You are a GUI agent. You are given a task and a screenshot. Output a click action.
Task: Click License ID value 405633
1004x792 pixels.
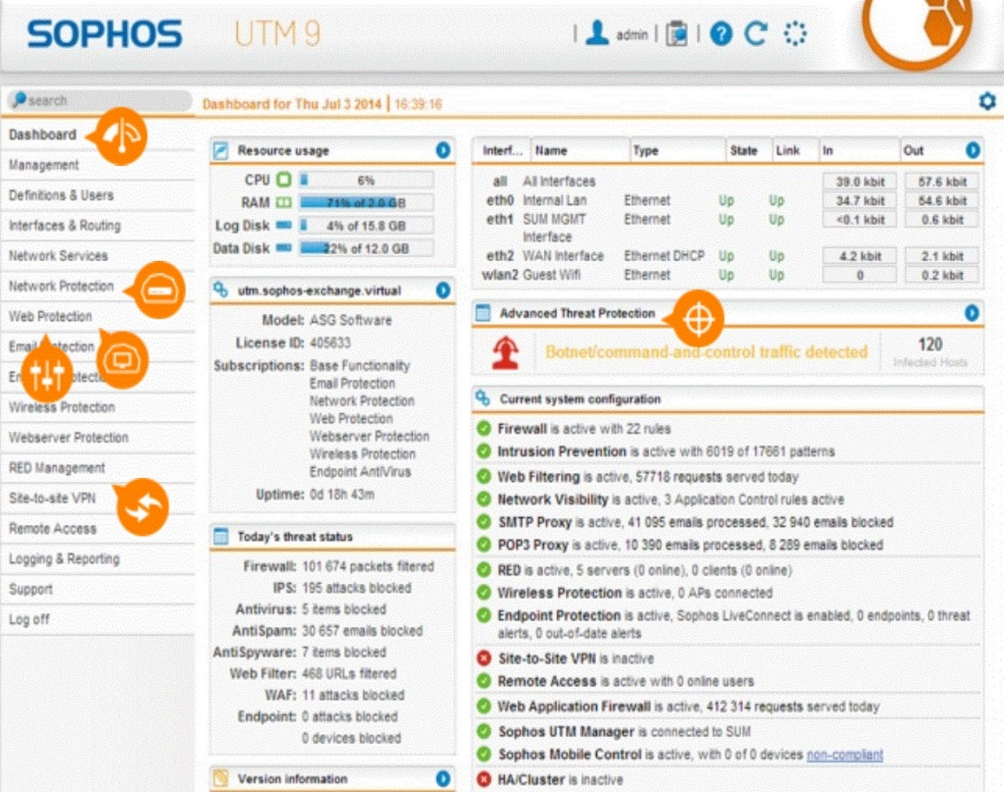click(330, 343)
